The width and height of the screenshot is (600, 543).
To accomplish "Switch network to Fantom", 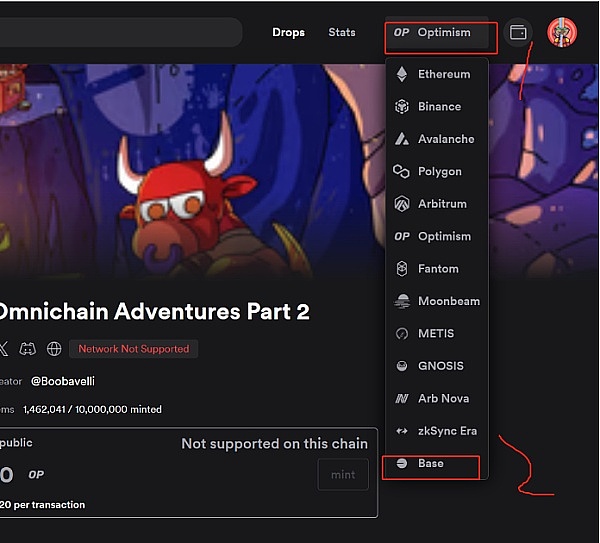I will click(x=437, y=269).
